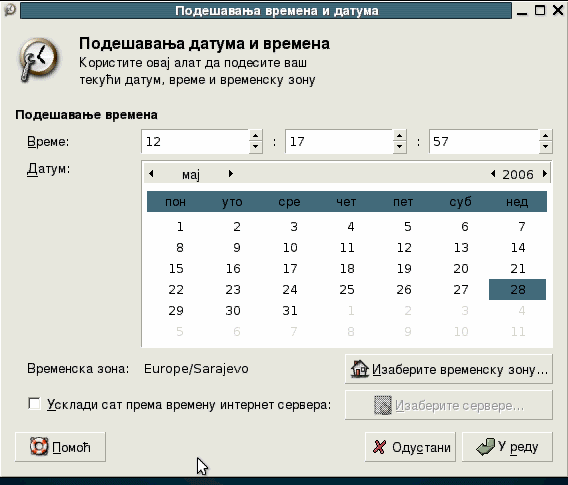Click the Изаберите сервере button
This screenshot has width=568, height=485.
[449, 405]
